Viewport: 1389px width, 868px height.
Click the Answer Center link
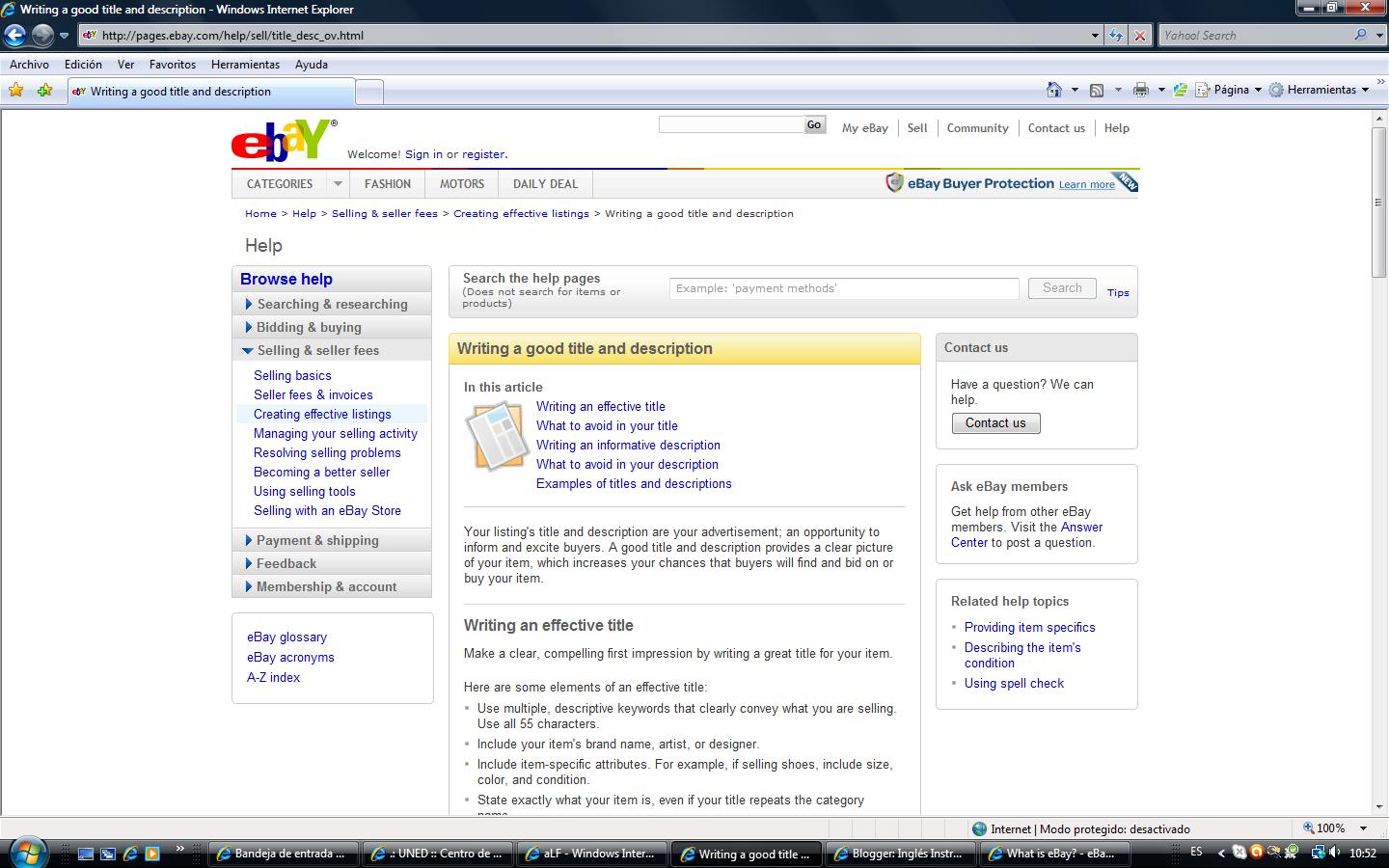pos(1026,534)
